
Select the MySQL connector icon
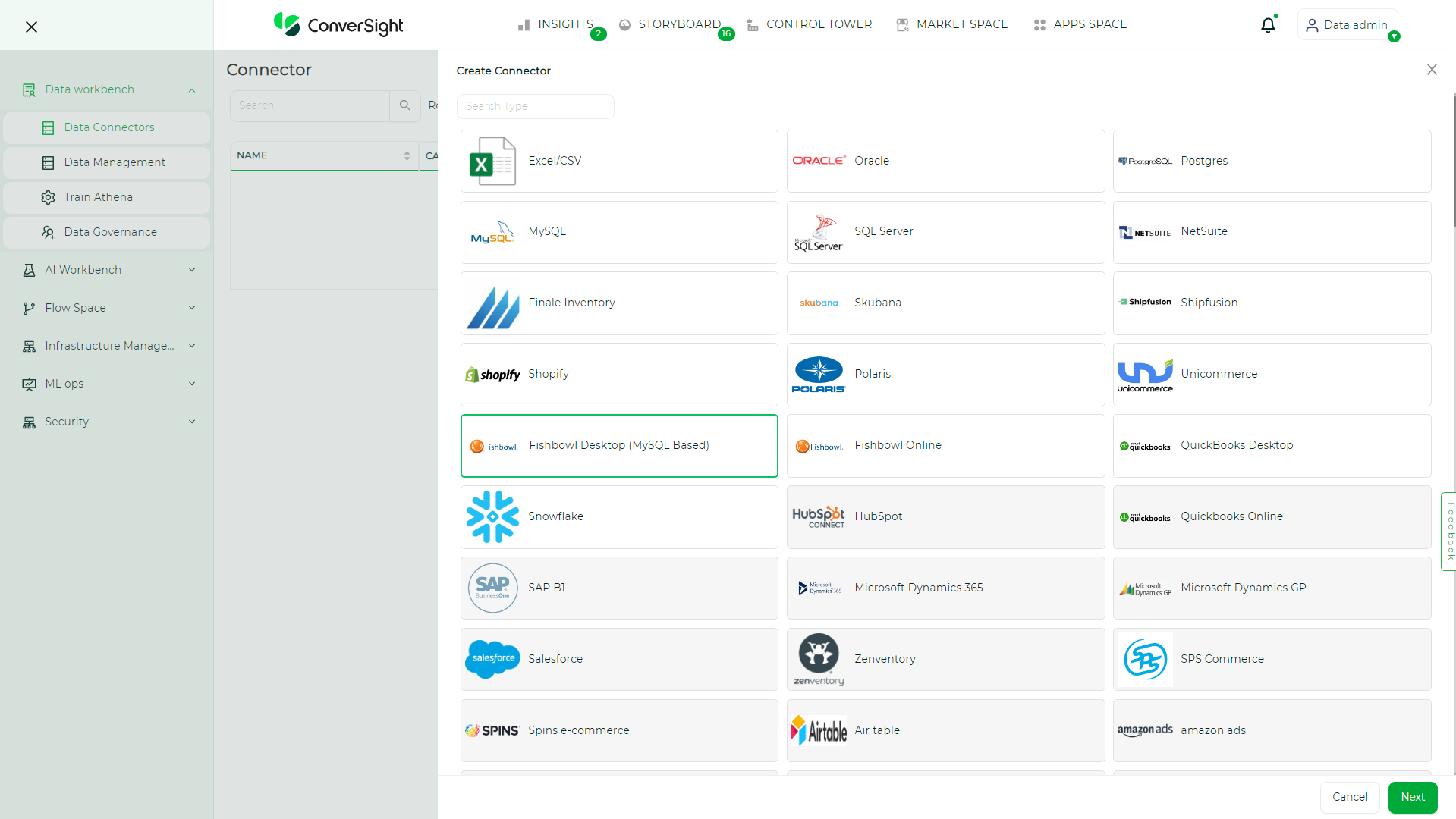pyautogui.click(x=492, y=232)
